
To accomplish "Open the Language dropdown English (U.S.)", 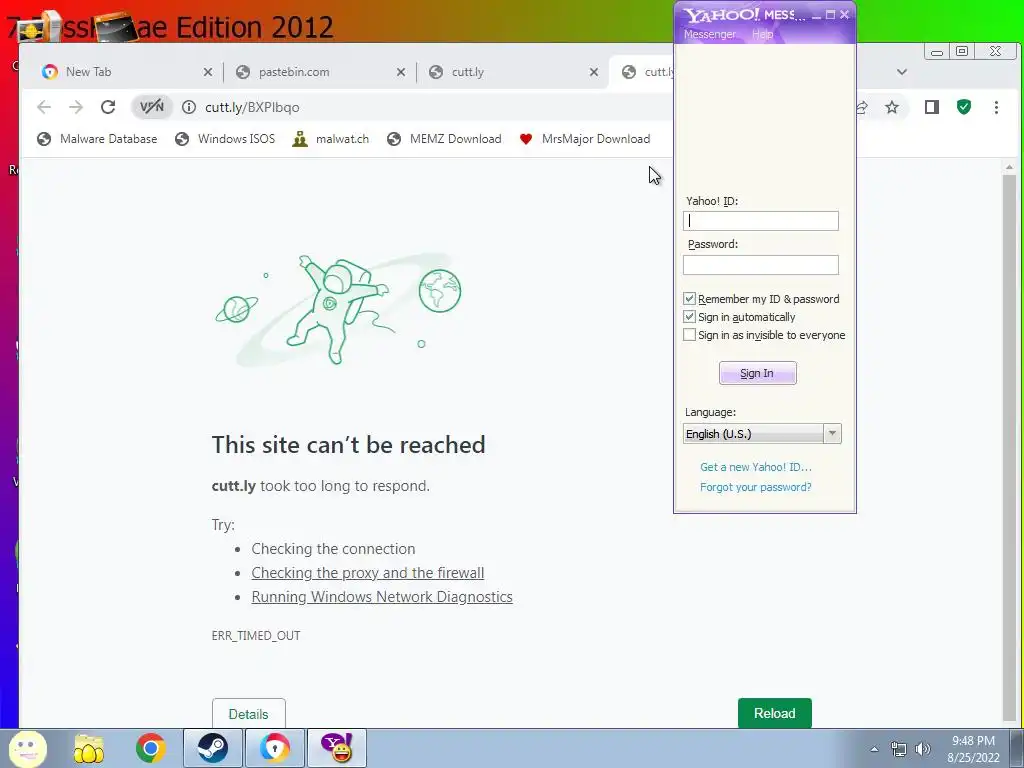I will [x=762, y=434].
